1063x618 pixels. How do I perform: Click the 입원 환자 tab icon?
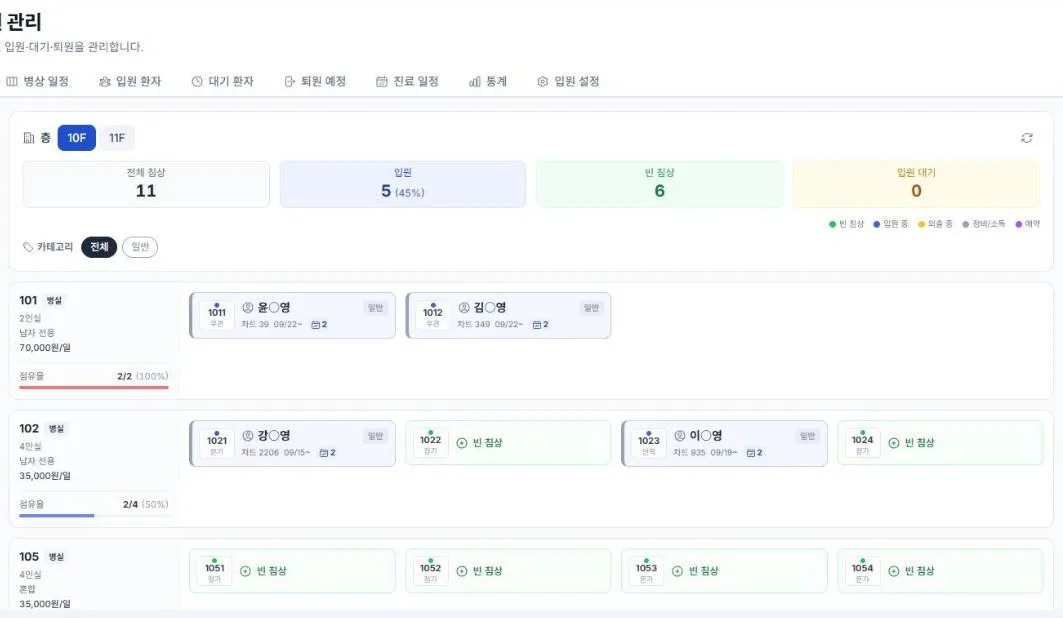[x=104, y=81]
